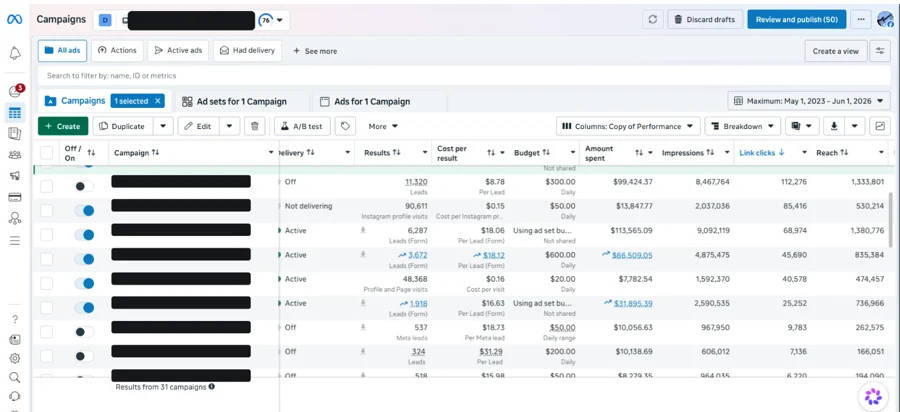Open the $66,509.05 amount spent link

[632, 255]
